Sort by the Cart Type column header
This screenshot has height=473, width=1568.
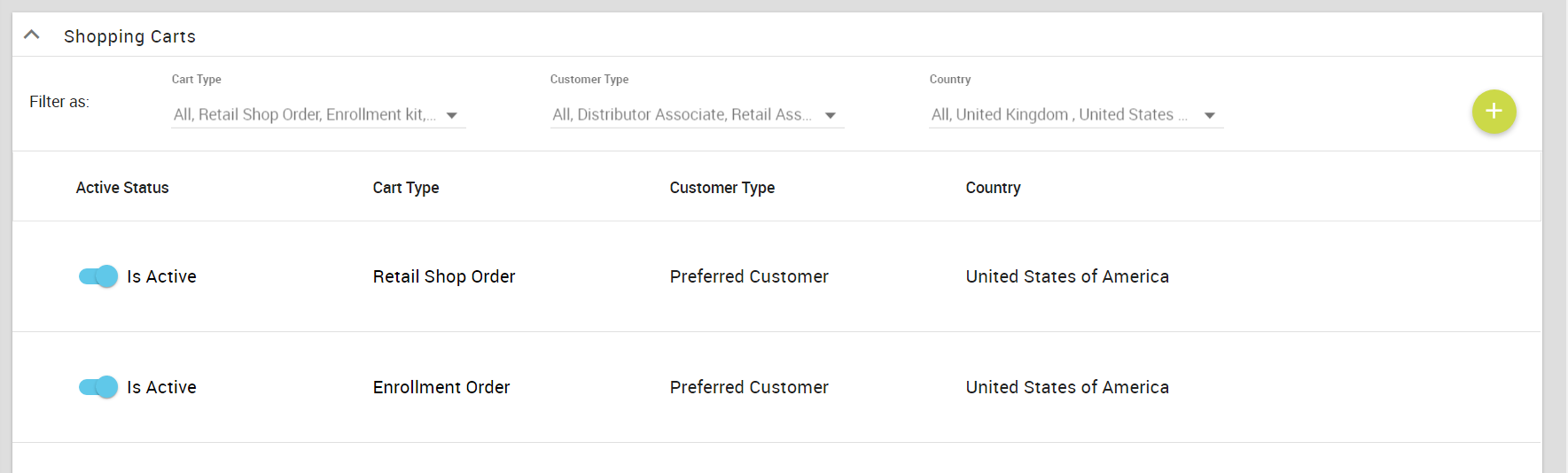point(406,188)
